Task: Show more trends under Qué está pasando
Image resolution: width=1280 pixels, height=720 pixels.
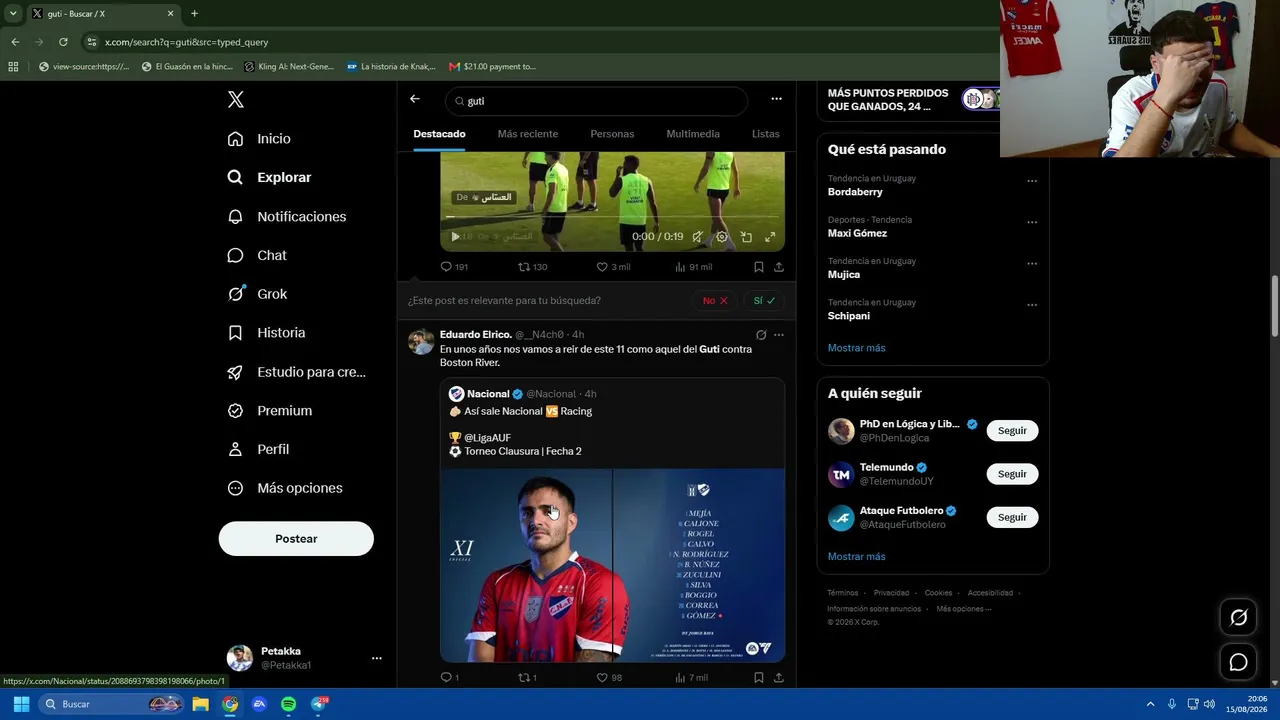Action: 857,348
